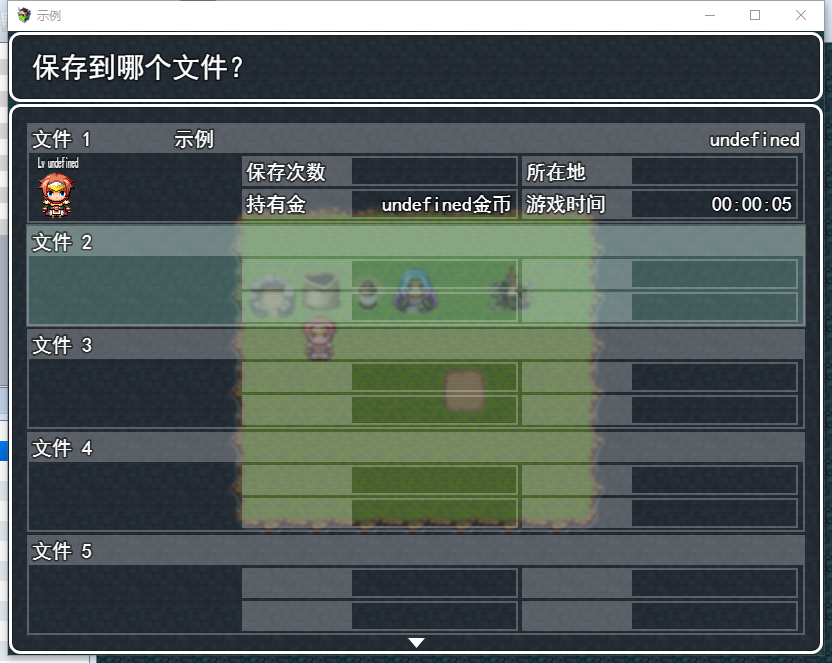Click the 所在地 label in 文件 1

pos(556,172)
